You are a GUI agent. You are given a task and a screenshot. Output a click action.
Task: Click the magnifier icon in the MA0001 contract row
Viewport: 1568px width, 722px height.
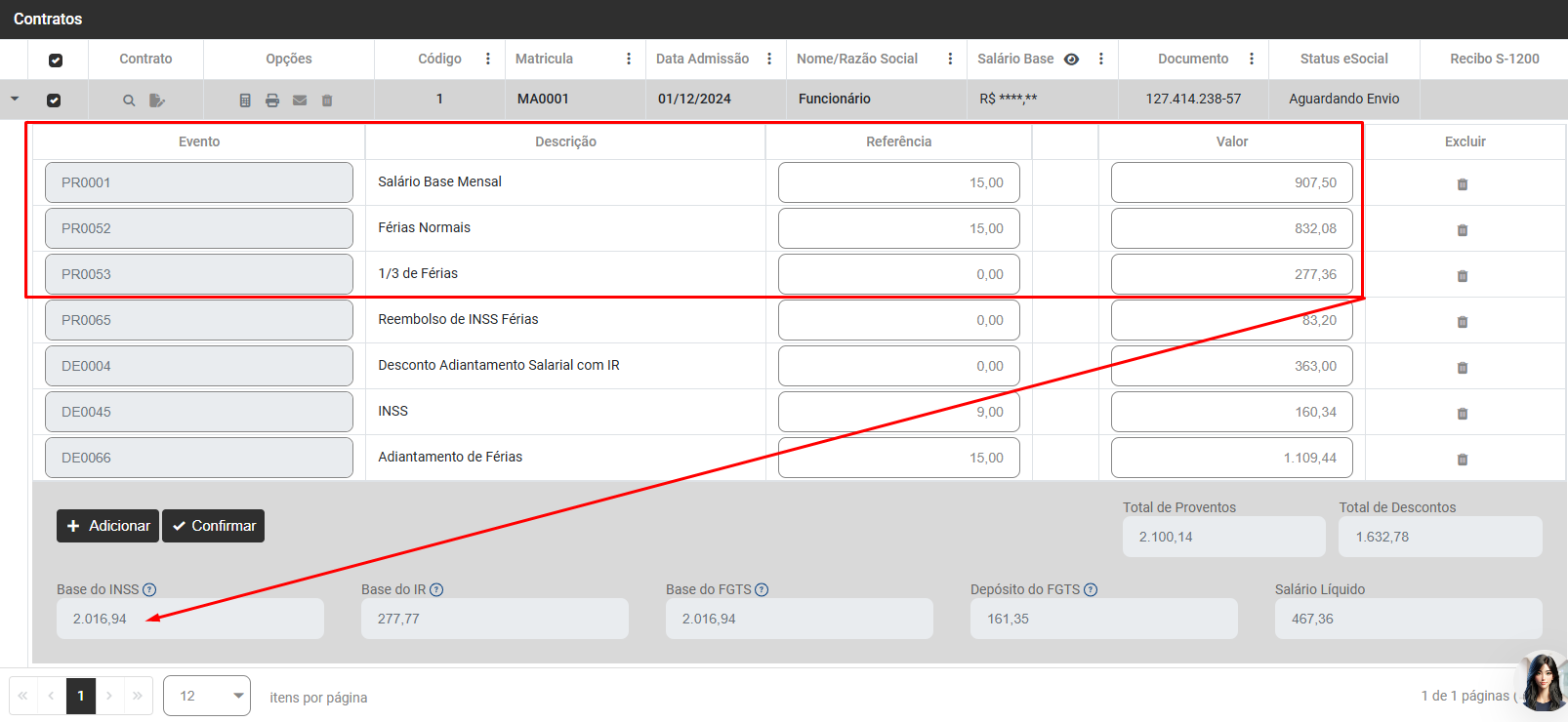click(129, 100)
